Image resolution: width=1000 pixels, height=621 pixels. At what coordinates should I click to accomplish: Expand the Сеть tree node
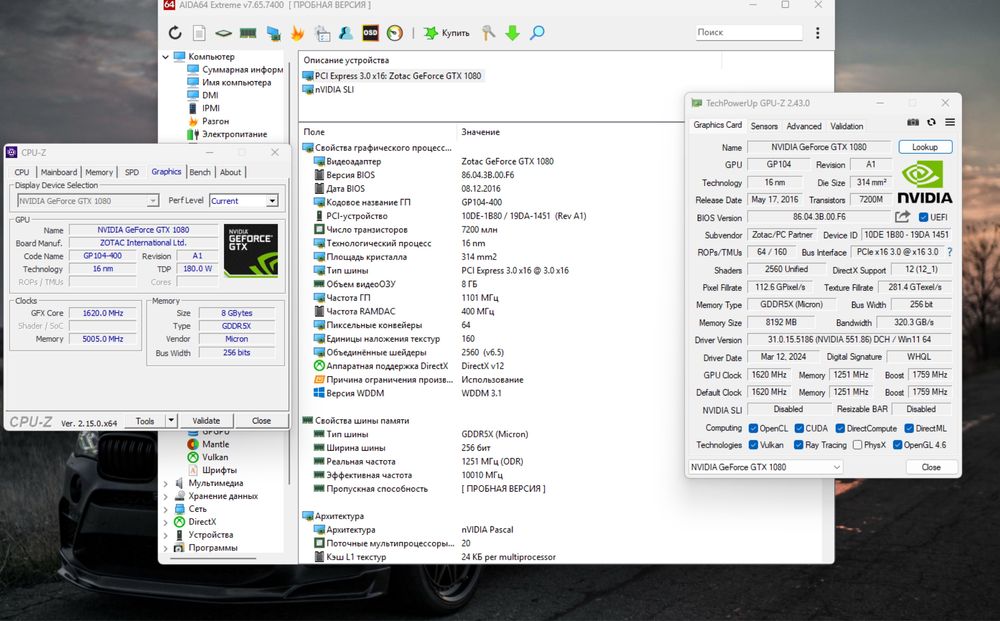tap(166, 509)
